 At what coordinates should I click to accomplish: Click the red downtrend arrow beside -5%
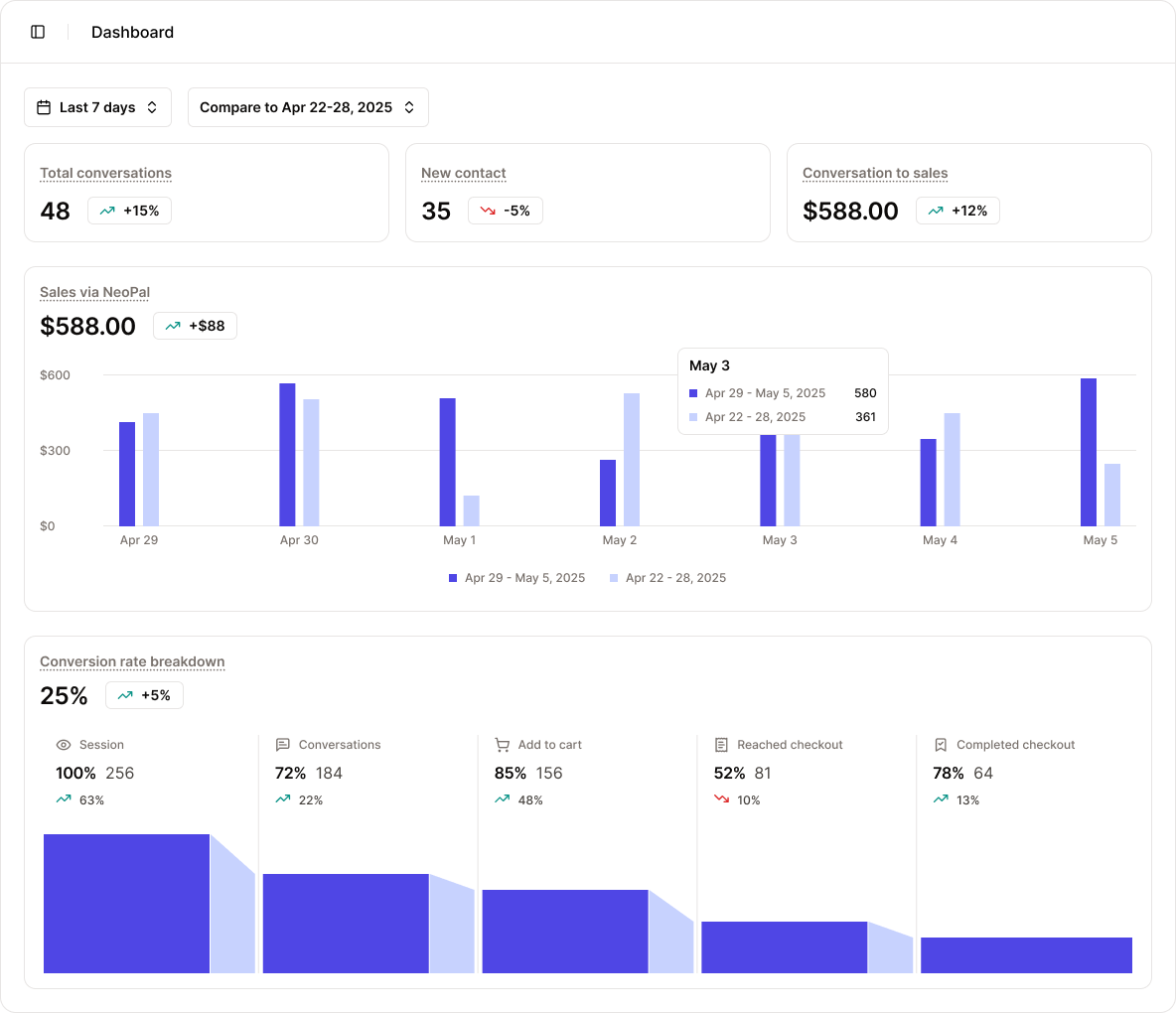pos(486,211)
